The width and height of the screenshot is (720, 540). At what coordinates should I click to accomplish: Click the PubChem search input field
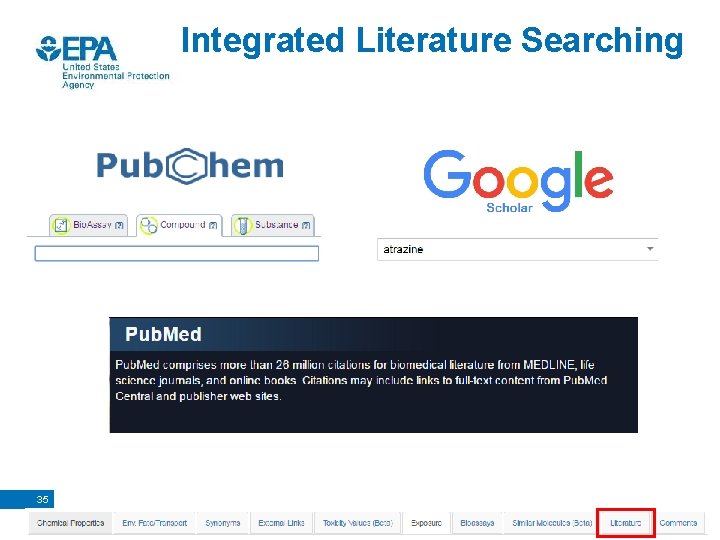177,253
